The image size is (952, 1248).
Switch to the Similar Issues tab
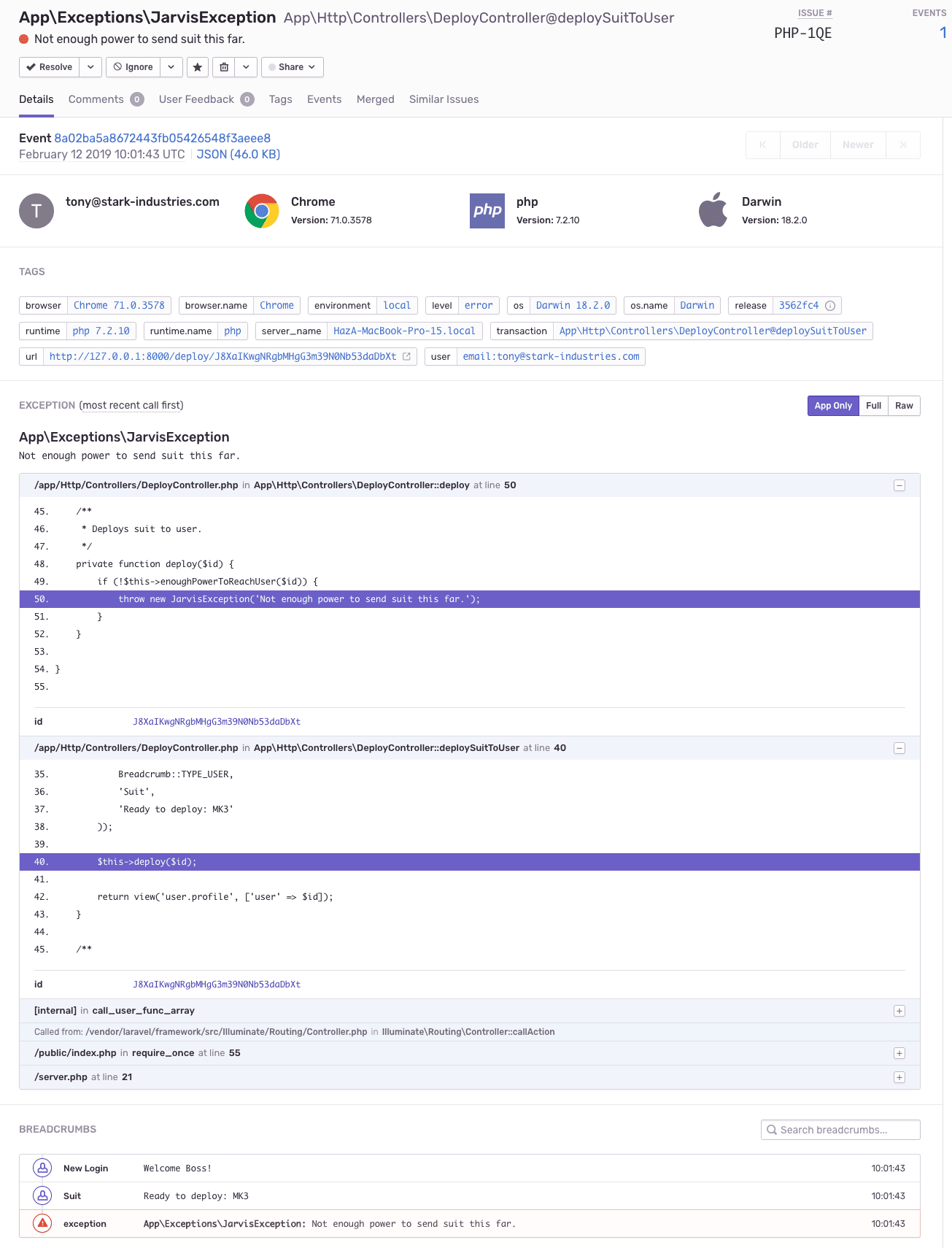pos(444,99)
